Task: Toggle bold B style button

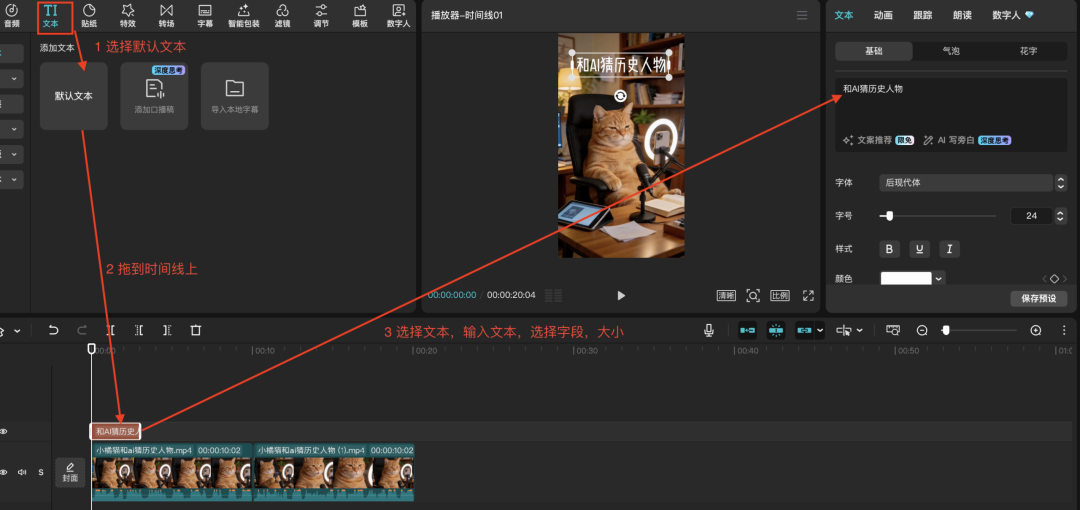Action: 889,249
